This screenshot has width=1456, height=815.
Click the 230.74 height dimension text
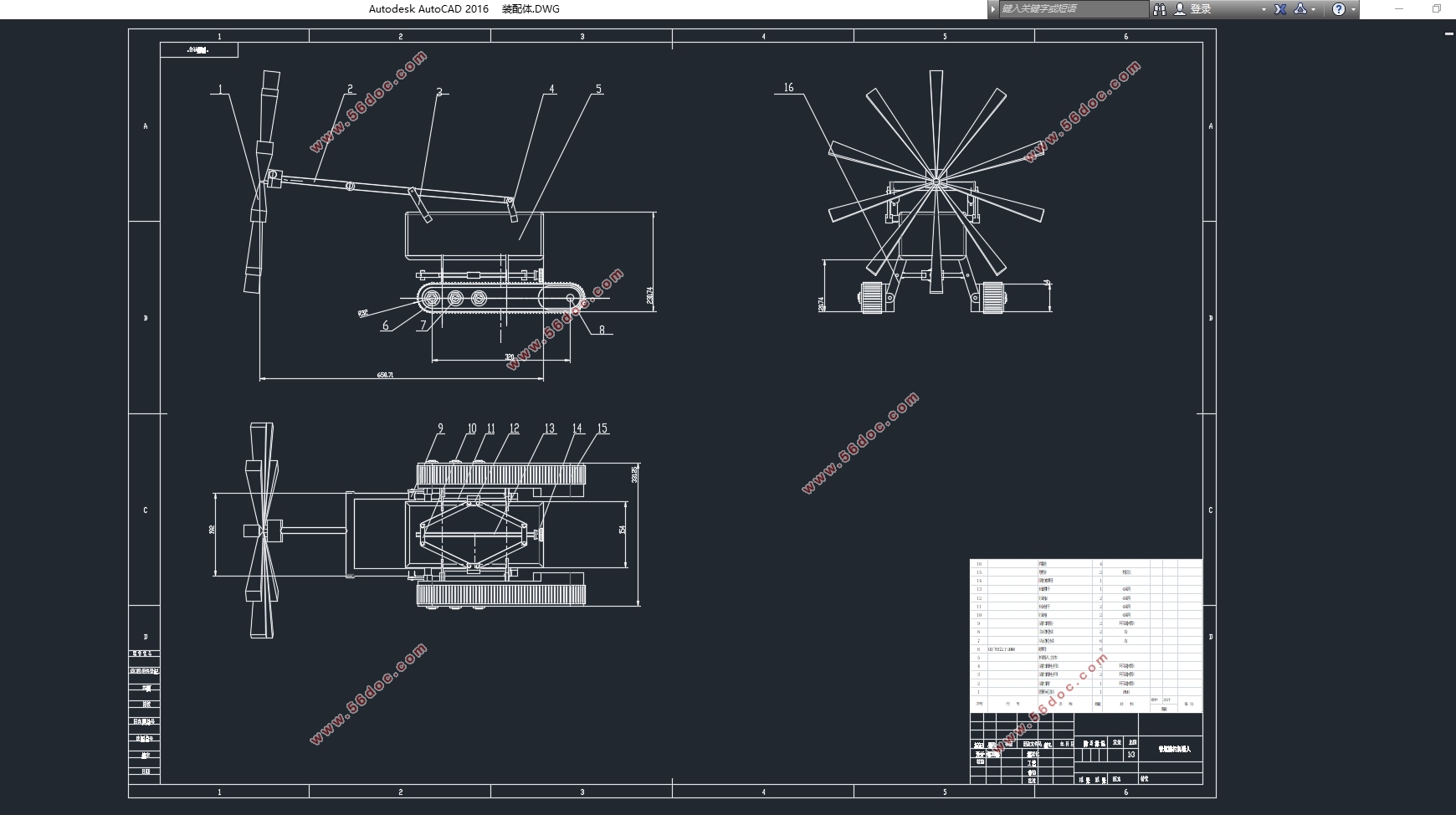point(650,296)
